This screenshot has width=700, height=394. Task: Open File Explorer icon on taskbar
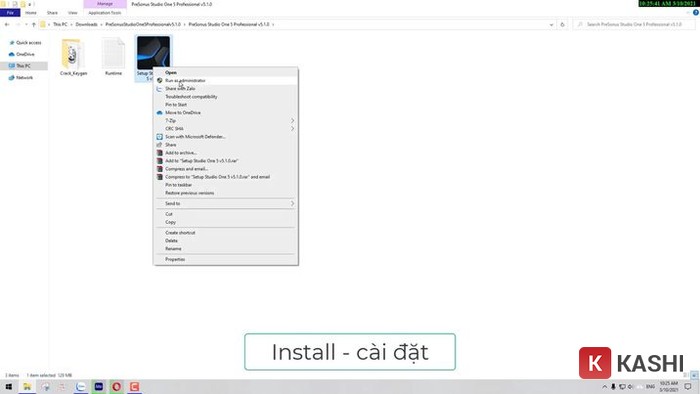(x=27, y=386)
